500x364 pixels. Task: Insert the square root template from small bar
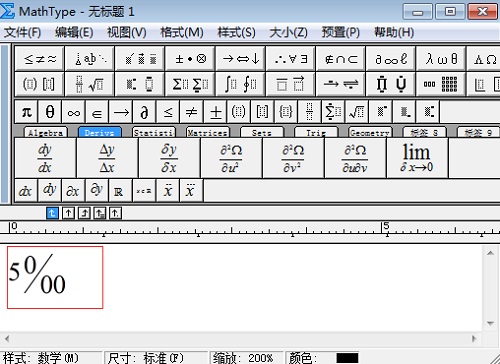357,112
